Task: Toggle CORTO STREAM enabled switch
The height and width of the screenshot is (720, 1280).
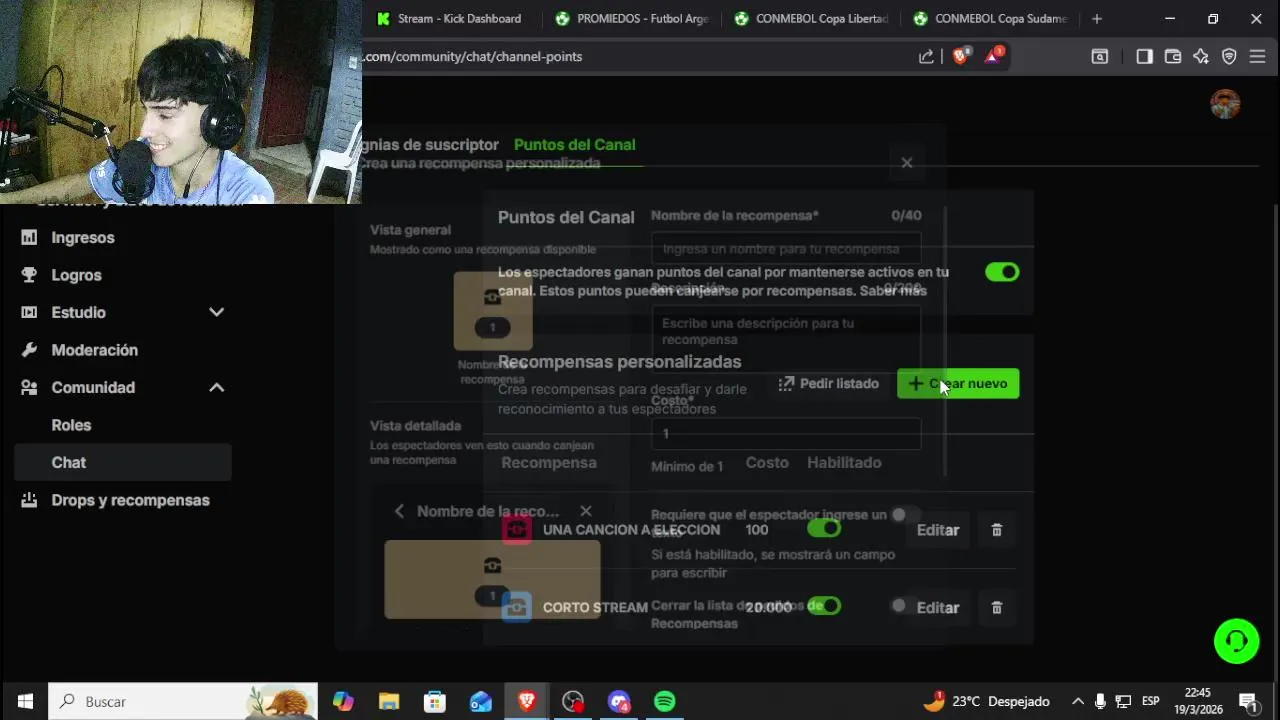Action: point(824,606)
